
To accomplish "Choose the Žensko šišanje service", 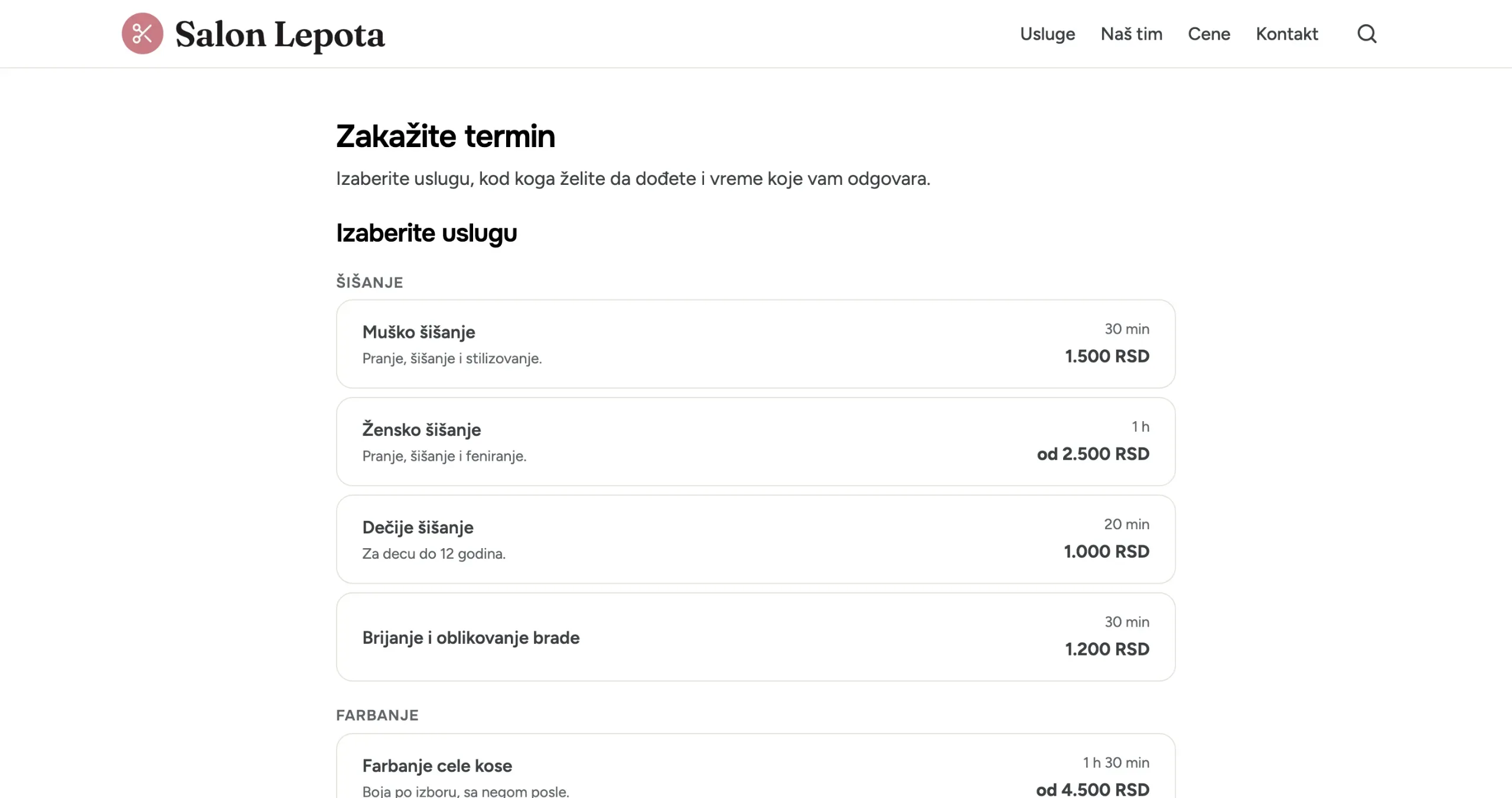I will tap(755, 441).
